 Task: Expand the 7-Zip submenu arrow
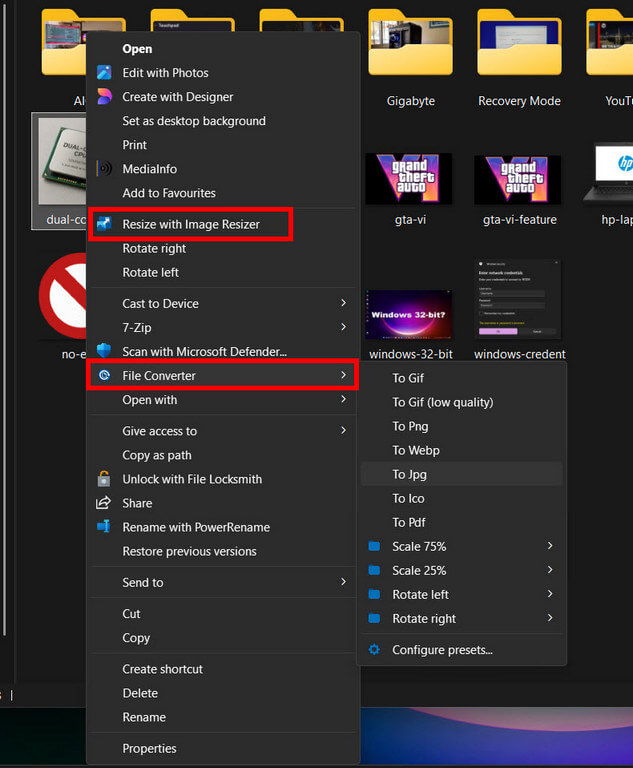[x=343, y=327]
